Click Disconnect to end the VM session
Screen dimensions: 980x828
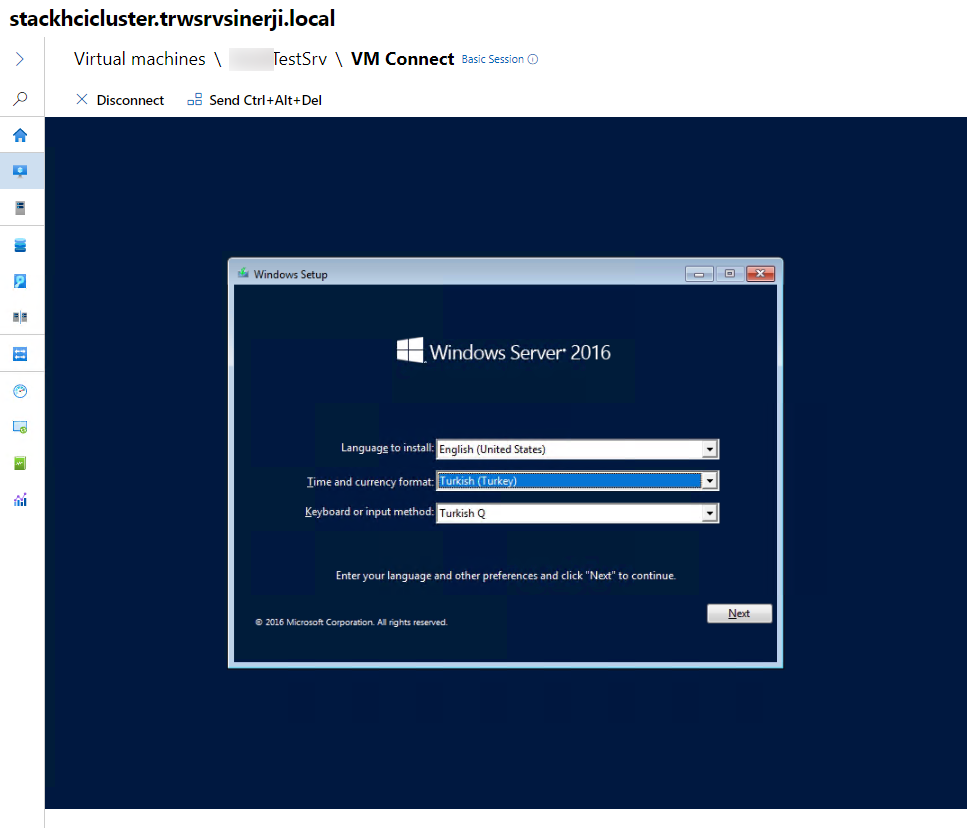coord(119,100)
